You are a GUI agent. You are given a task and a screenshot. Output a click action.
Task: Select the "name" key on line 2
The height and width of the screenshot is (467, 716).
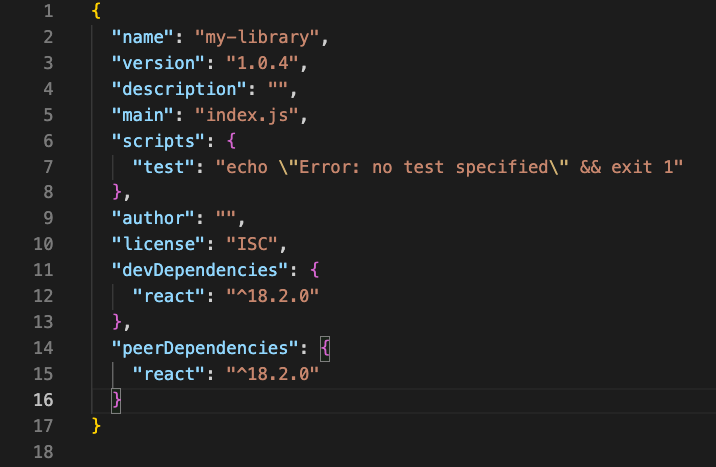143,37
